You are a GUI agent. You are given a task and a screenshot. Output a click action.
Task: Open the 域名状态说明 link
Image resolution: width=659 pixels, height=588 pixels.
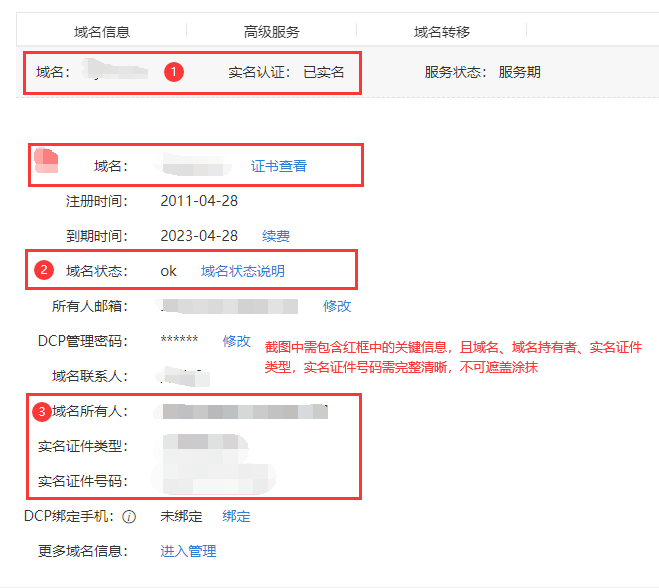click(x=243, y=271)
